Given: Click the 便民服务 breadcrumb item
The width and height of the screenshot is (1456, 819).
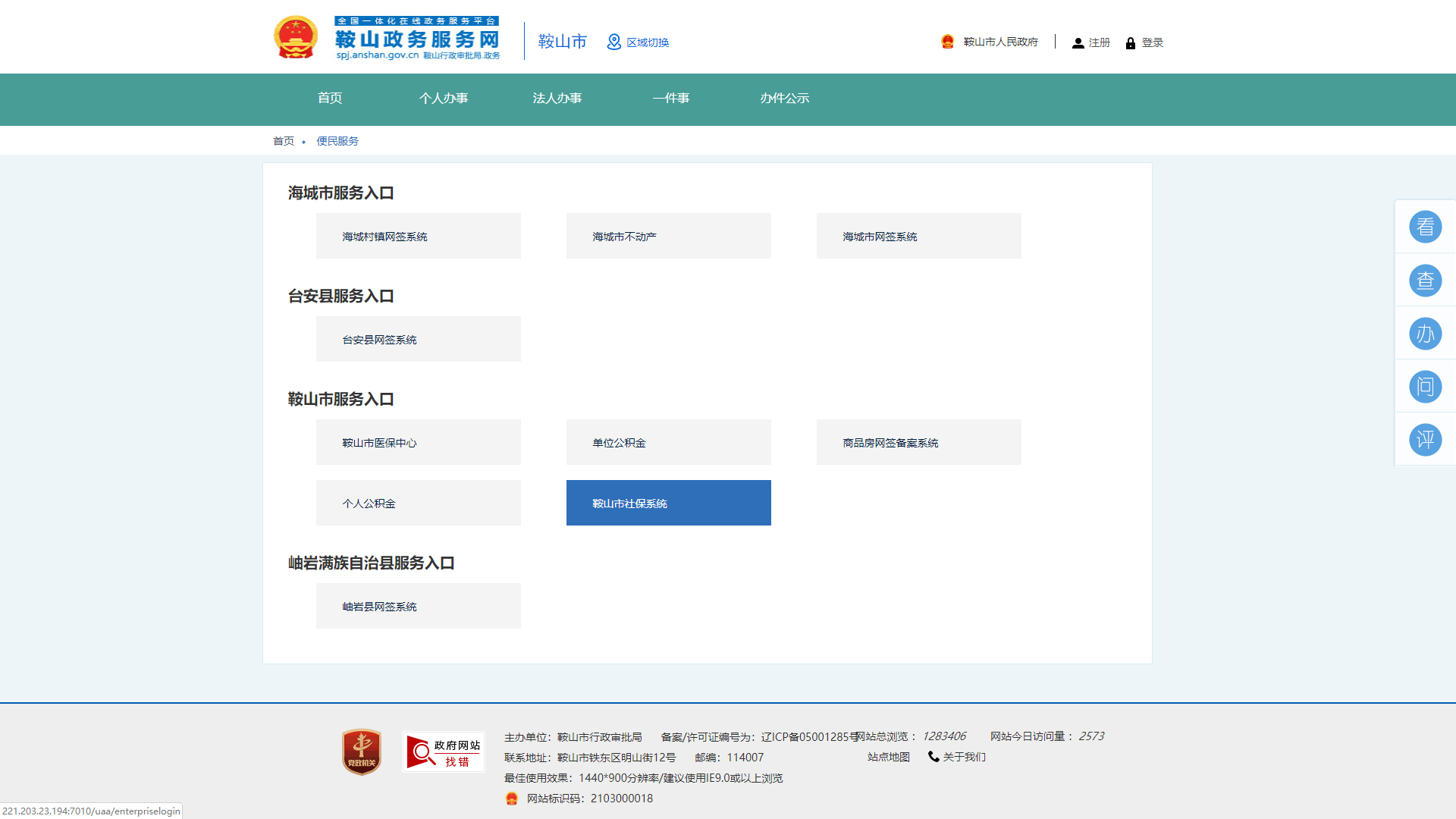Looking at the screenshot, I should pyautogui.click(x=337, y=141).
